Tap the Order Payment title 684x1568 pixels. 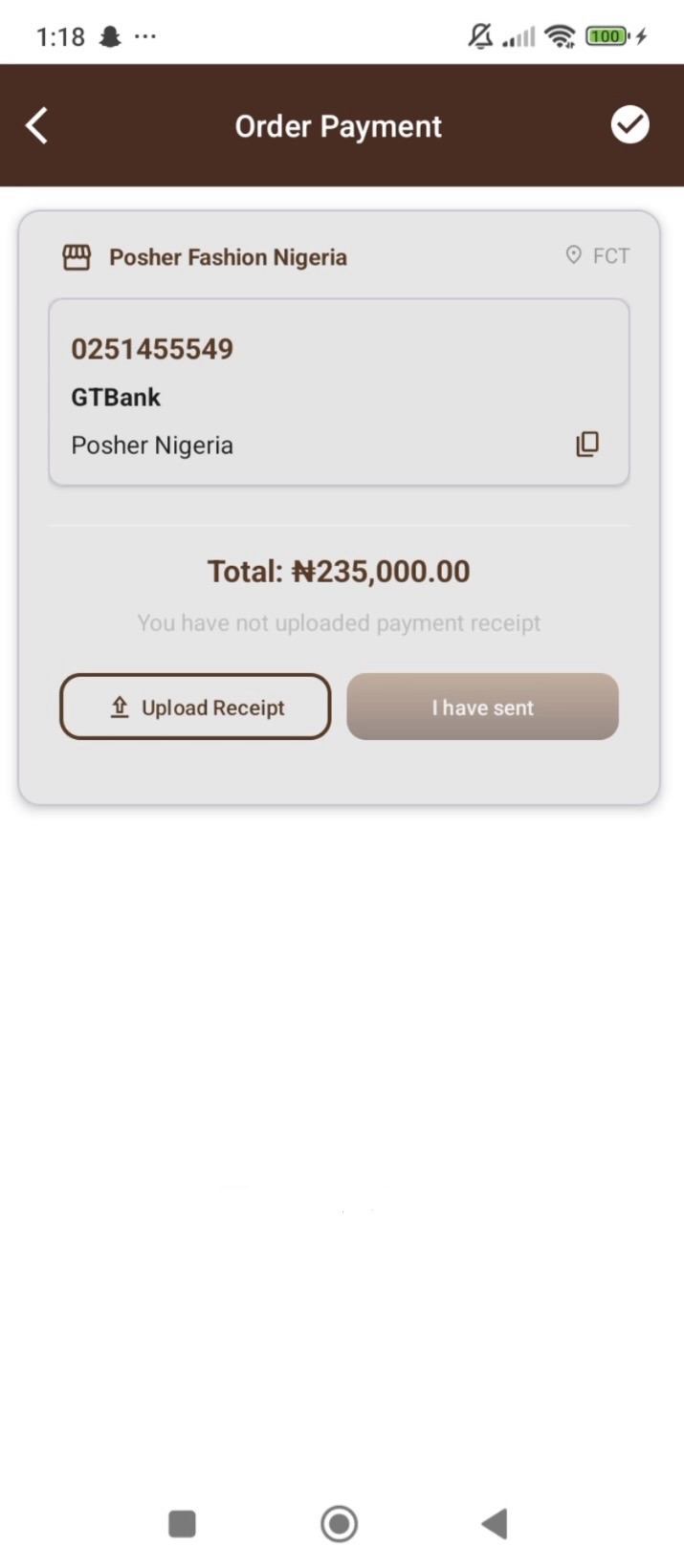coord(339,126)
